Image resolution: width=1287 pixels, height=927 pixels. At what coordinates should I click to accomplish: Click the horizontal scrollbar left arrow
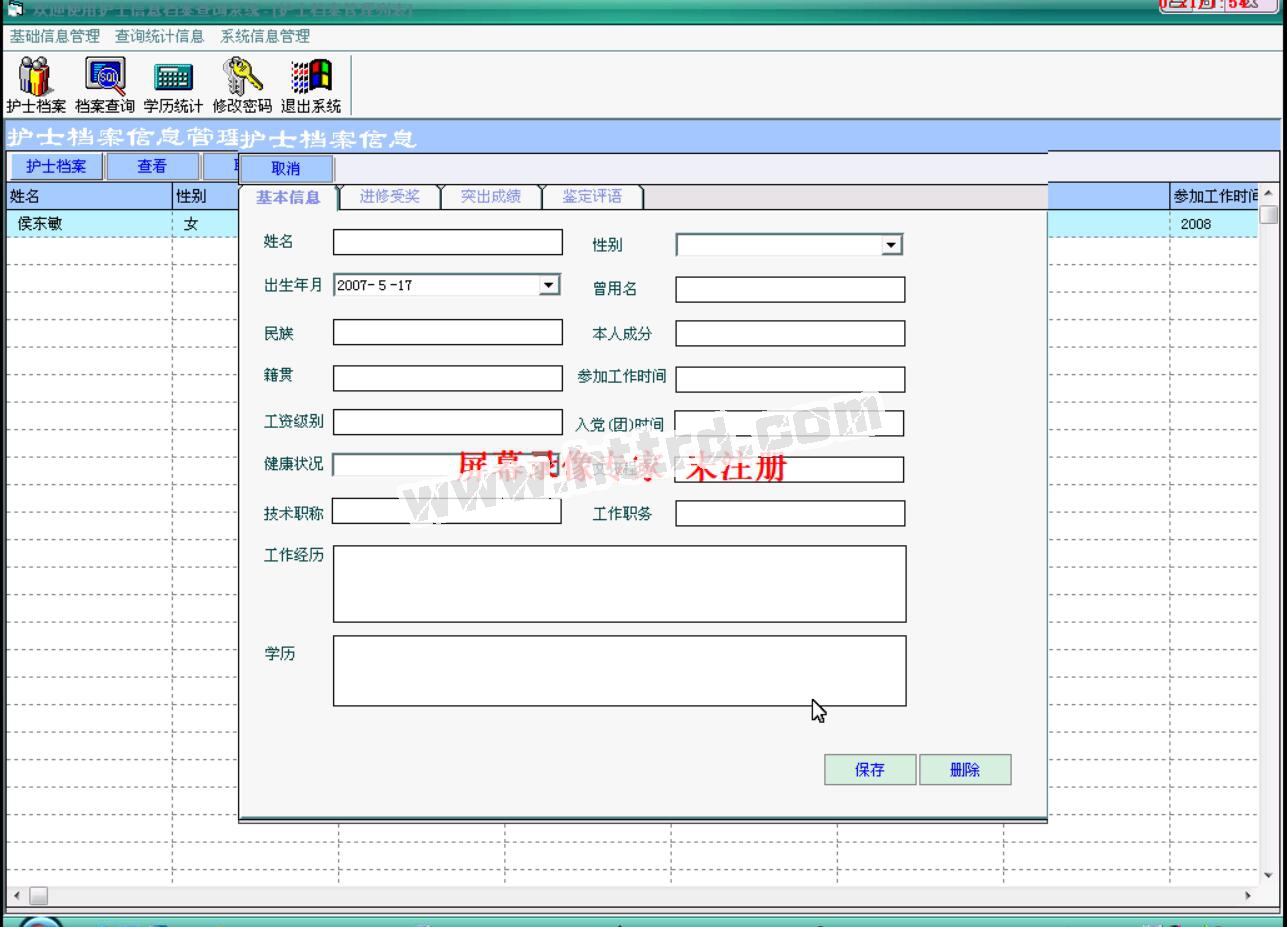pos(16,895)
